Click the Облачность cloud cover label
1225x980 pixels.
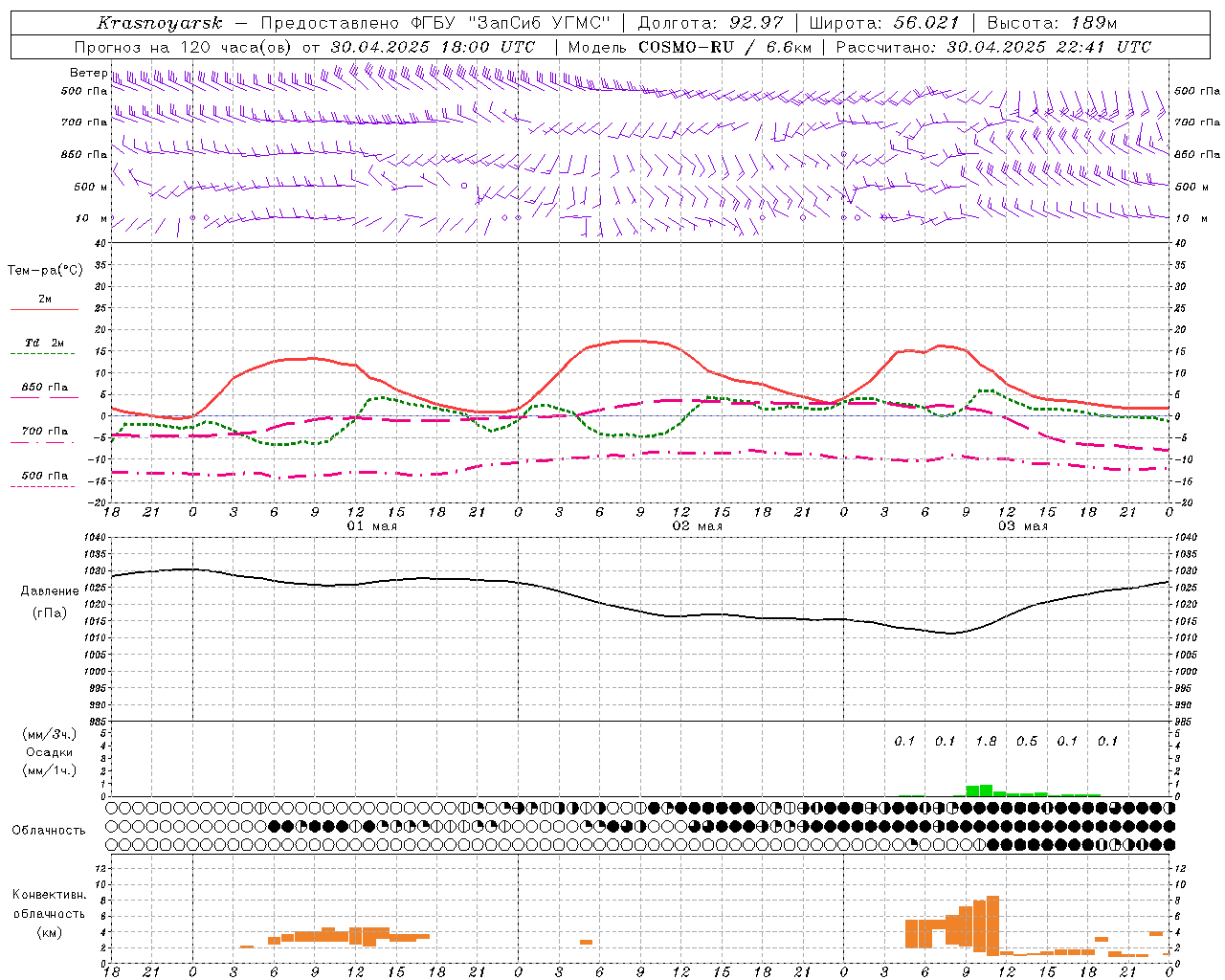pyautogui.click(x=49, y=830)
